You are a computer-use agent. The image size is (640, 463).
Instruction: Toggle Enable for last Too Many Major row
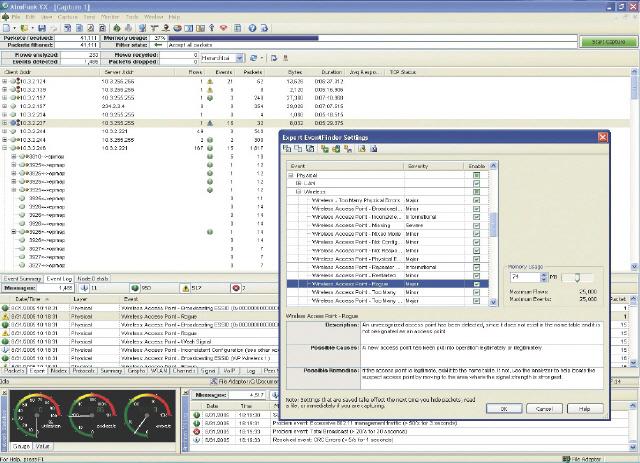[476, 301]
